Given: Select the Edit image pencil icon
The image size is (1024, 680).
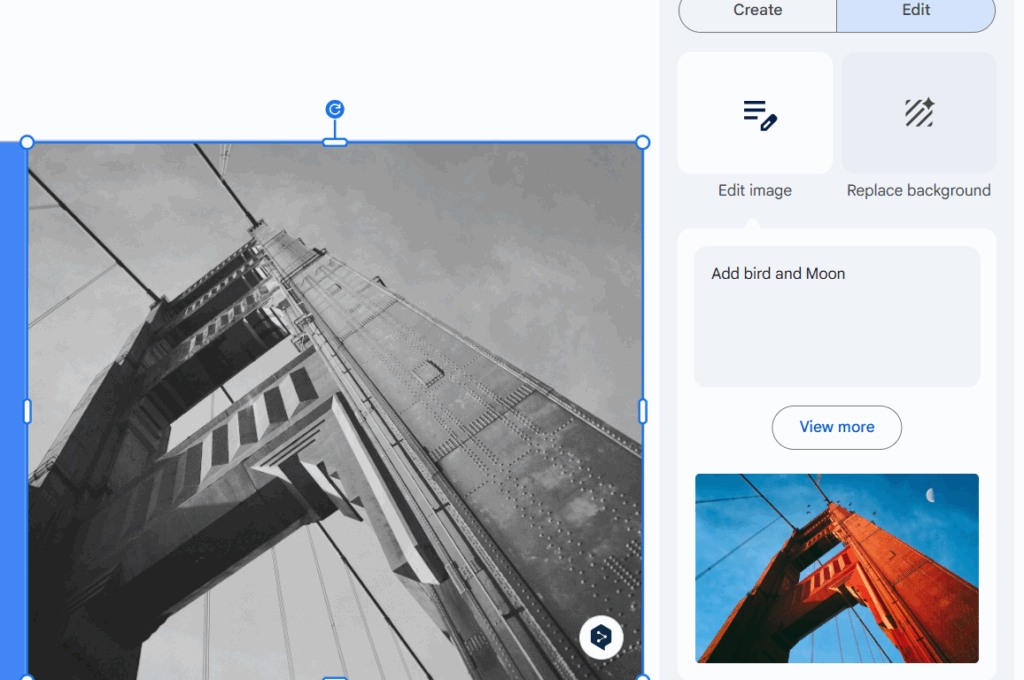Looking at the screenshot, I should [759, 114].
